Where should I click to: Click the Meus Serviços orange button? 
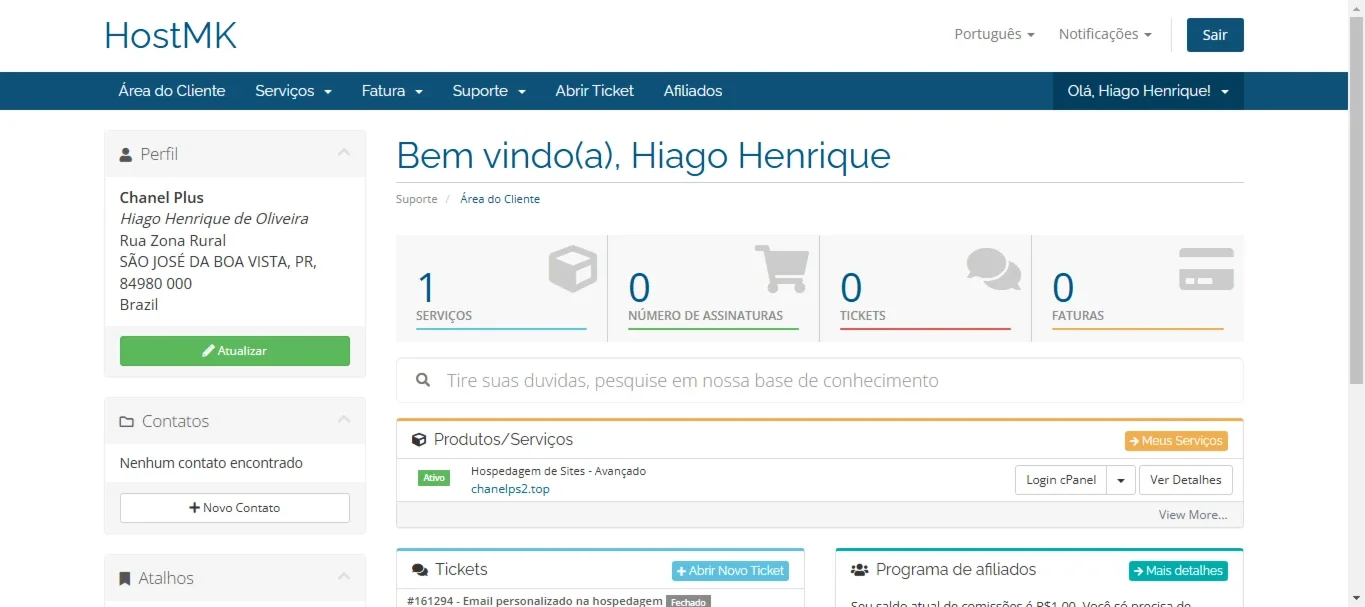tap(1176, 441)
